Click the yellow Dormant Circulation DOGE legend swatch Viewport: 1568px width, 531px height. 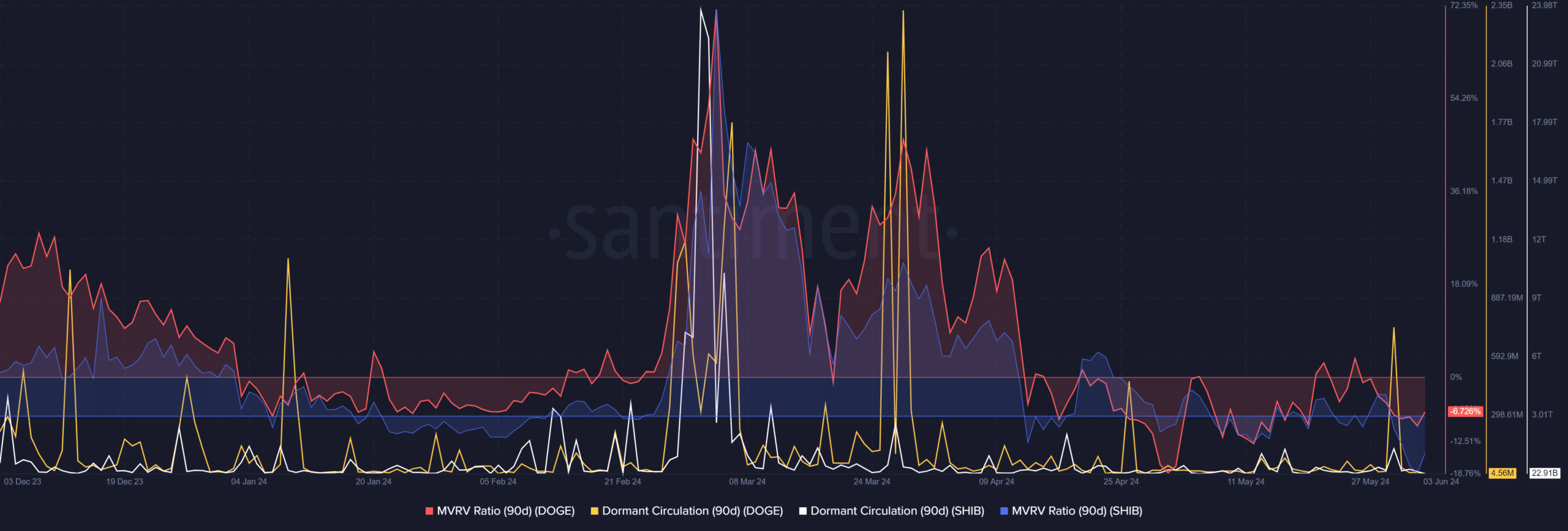tap(594, 511)
